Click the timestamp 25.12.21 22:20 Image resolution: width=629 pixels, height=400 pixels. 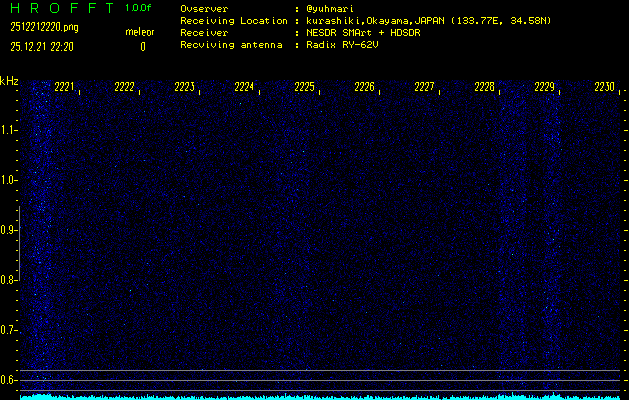[42, 47]
